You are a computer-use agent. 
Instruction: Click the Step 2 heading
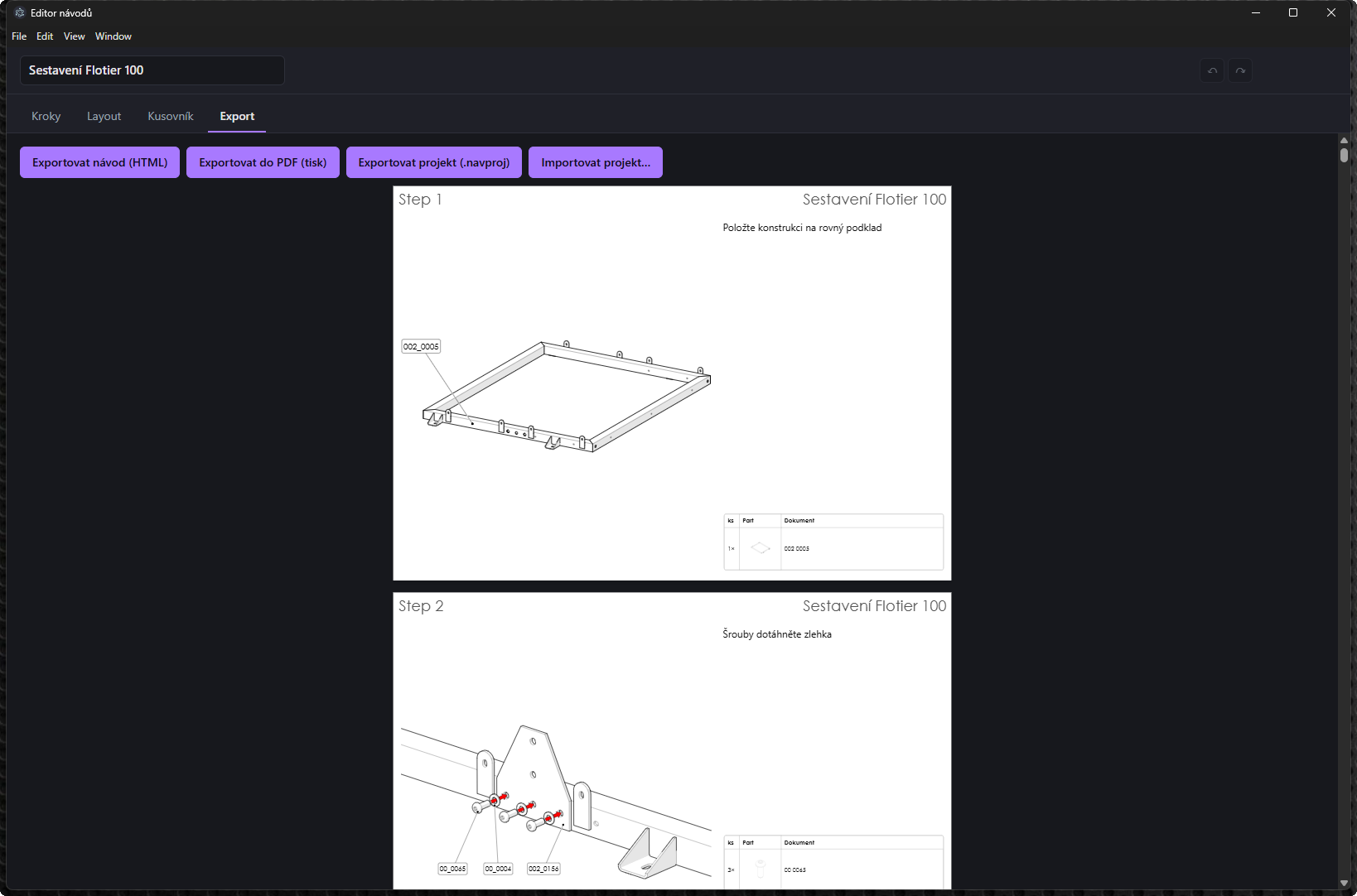point(421,606)
